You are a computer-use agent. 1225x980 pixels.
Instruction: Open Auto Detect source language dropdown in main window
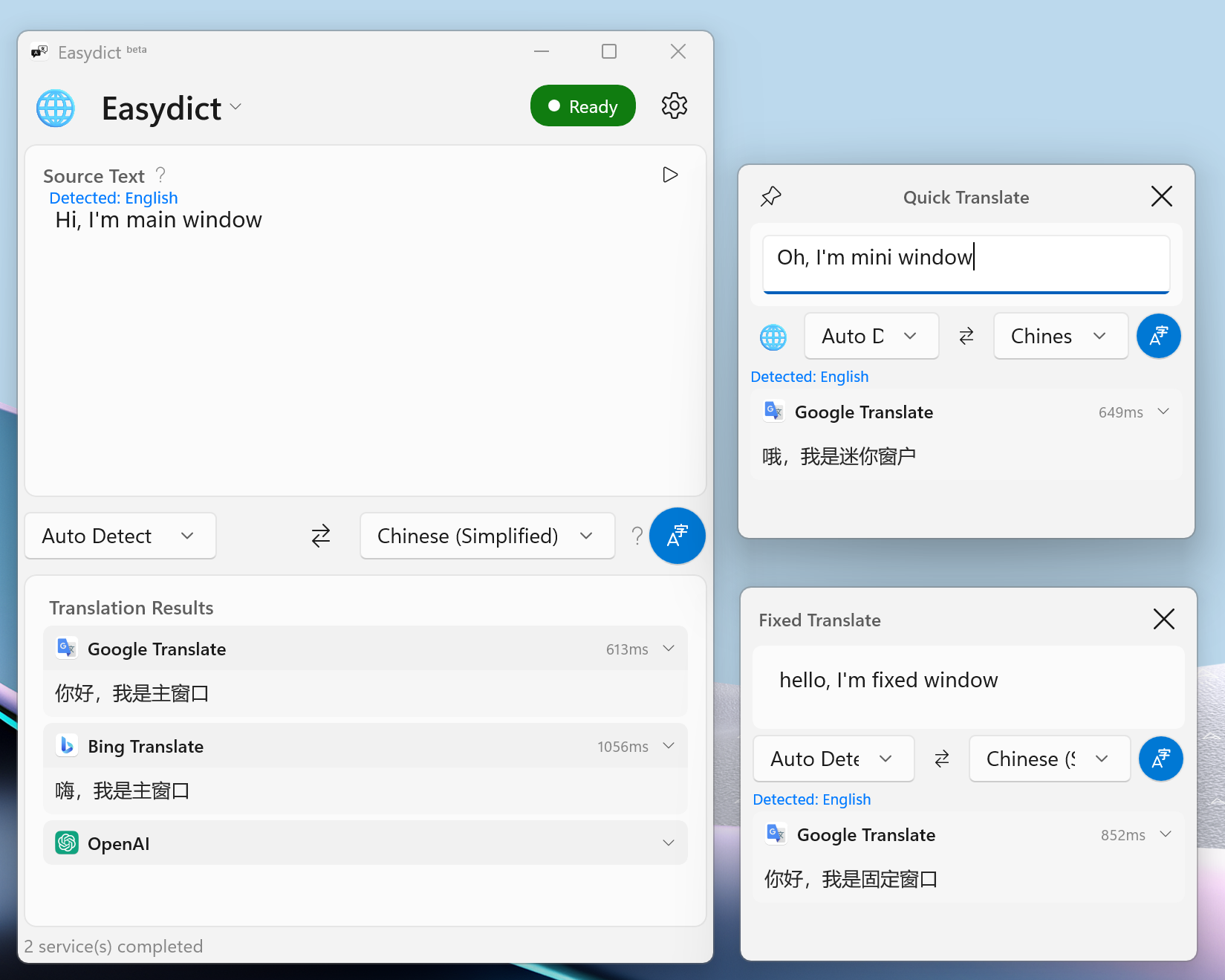[120, 536]
